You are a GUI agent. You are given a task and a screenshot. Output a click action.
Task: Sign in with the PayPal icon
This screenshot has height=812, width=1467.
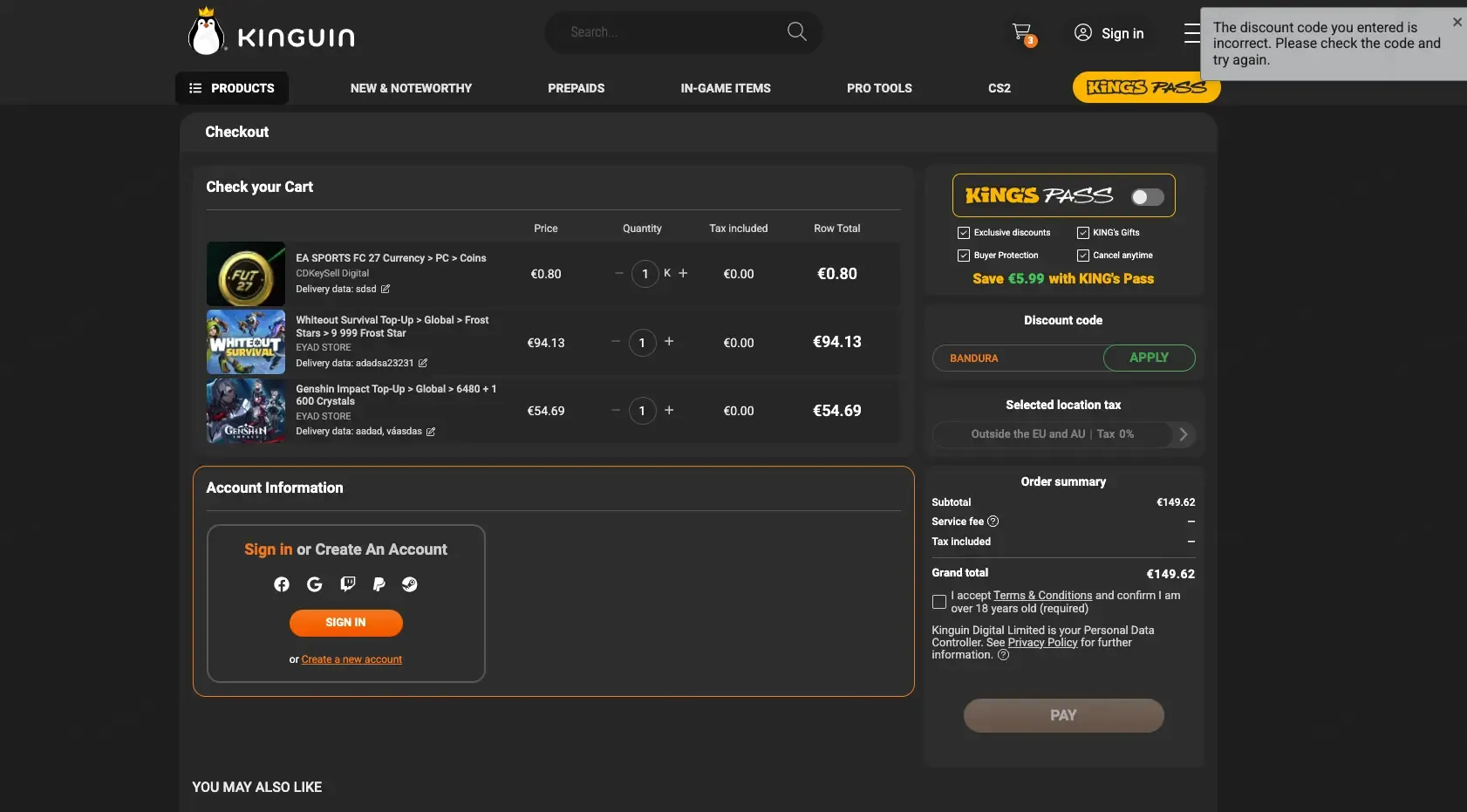(379, 584)
